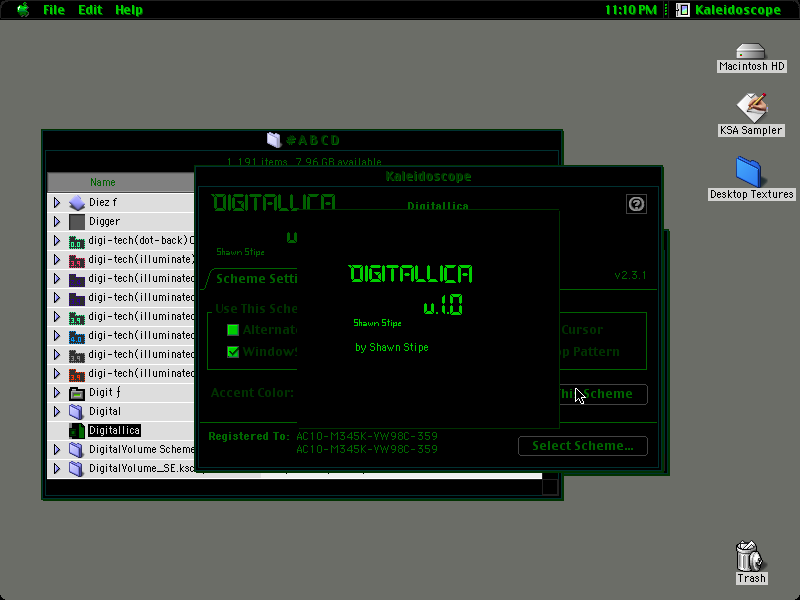This screenshot has height=600, width=800.
Task: Select the digi-tech(dot-back) folder icon
Action: tap(77, 241)
